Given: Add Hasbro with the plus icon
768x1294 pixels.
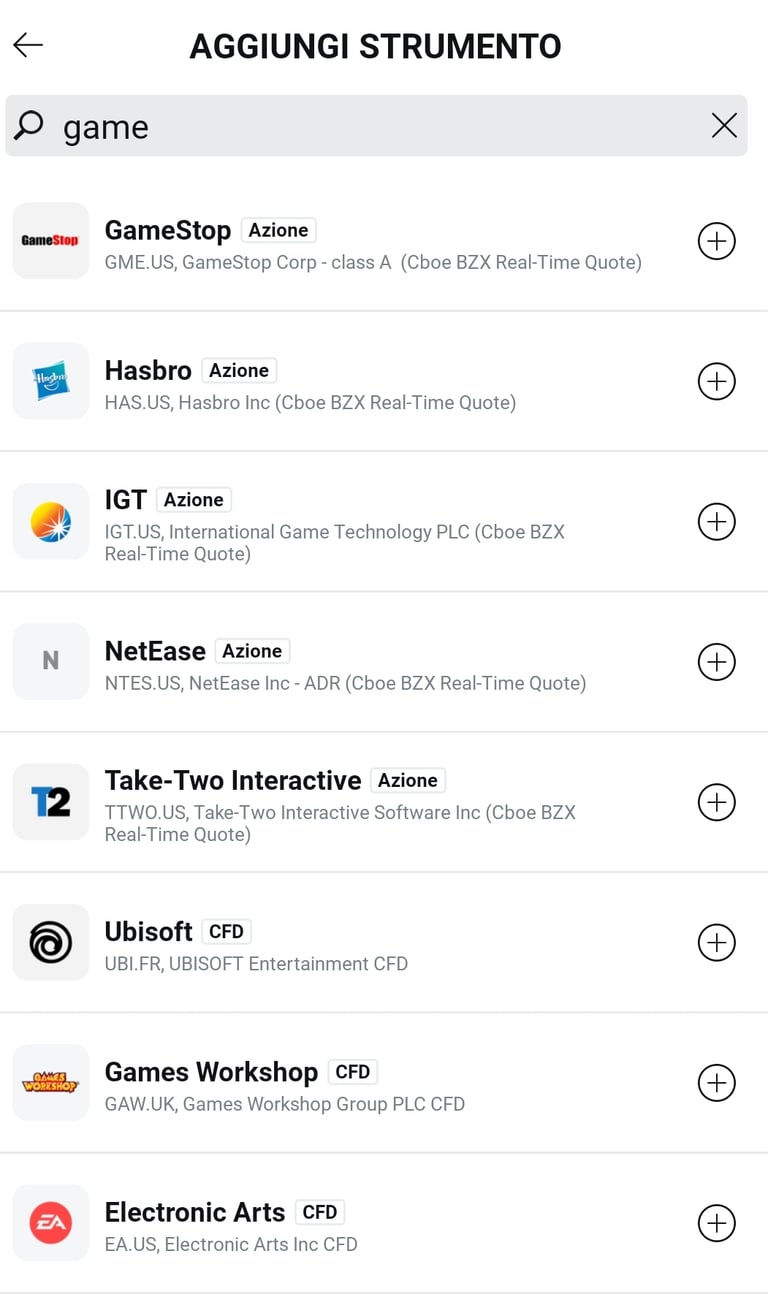Looking at the screenshot, I should [716, 381].
